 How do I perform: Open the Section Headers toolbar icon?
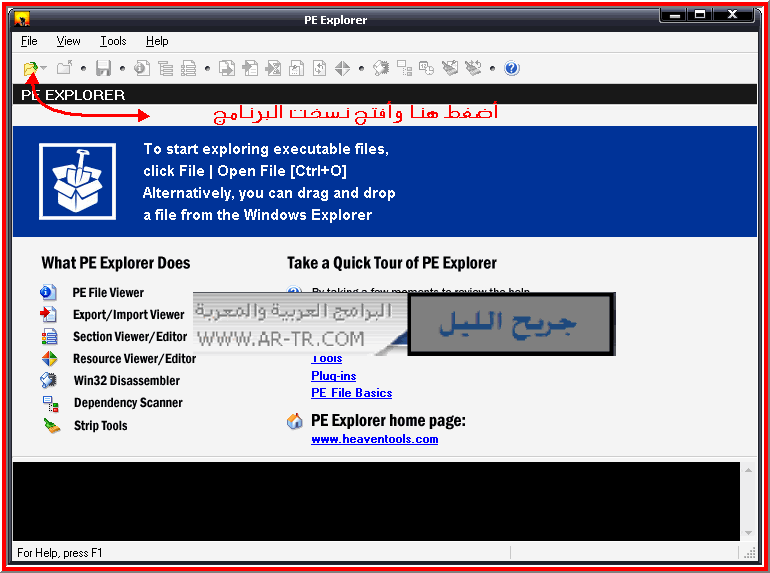click(189, 68)
